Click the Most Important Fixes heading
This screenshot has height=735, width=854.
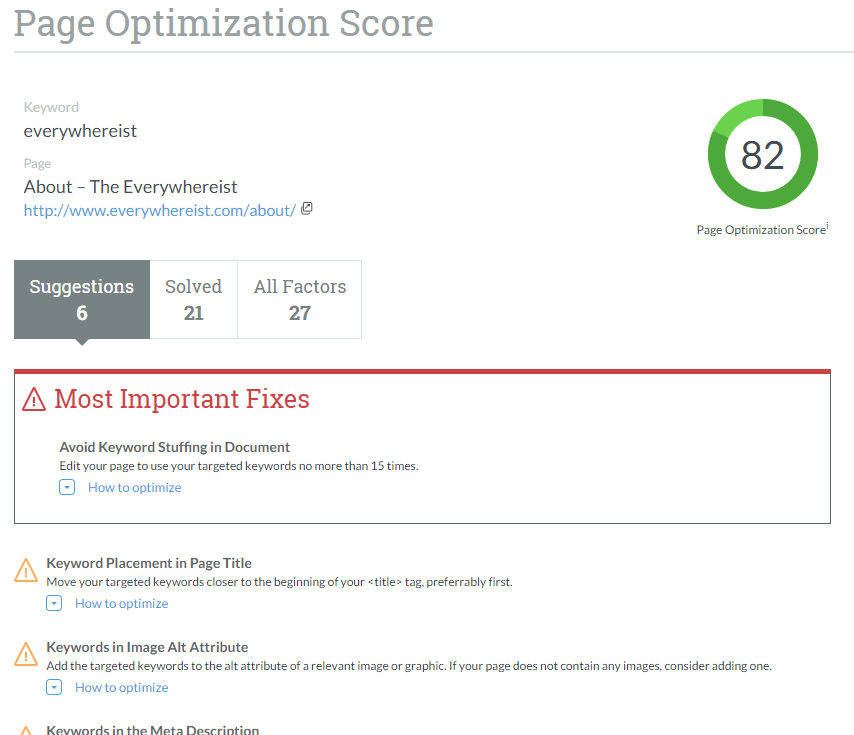pyautogui.click(x=181, y=399)
